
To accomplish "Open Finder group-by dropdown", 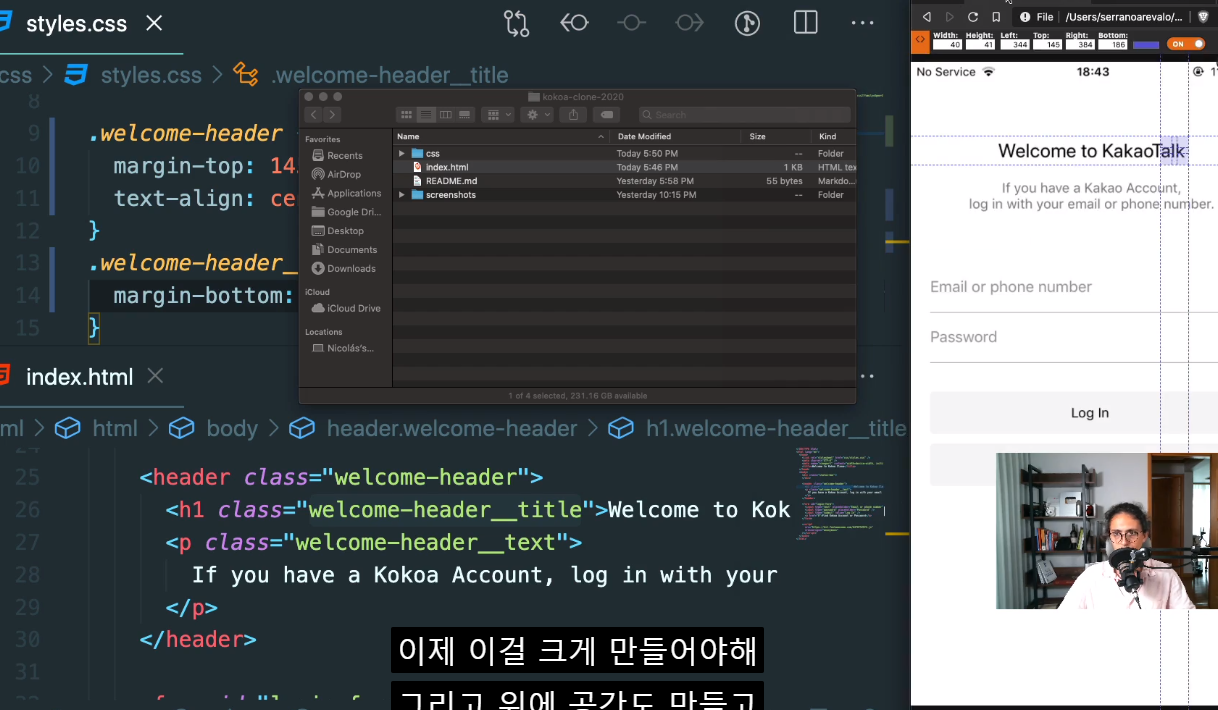I will 497,114.
